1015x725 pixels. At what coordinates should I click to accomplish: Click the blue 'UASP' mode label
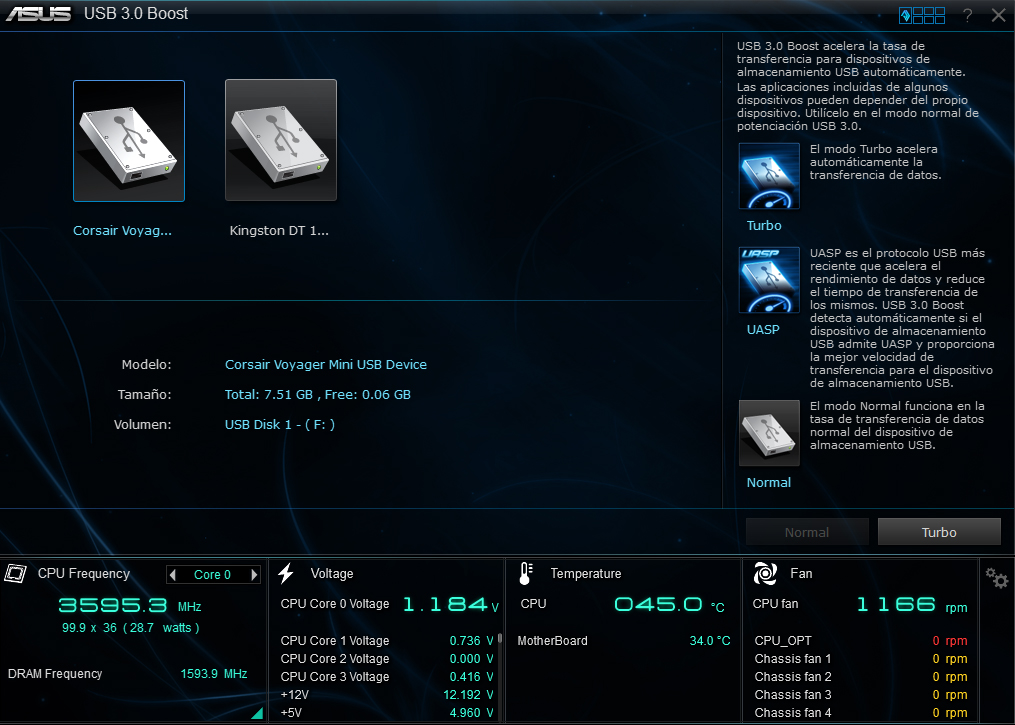(763, 329)
